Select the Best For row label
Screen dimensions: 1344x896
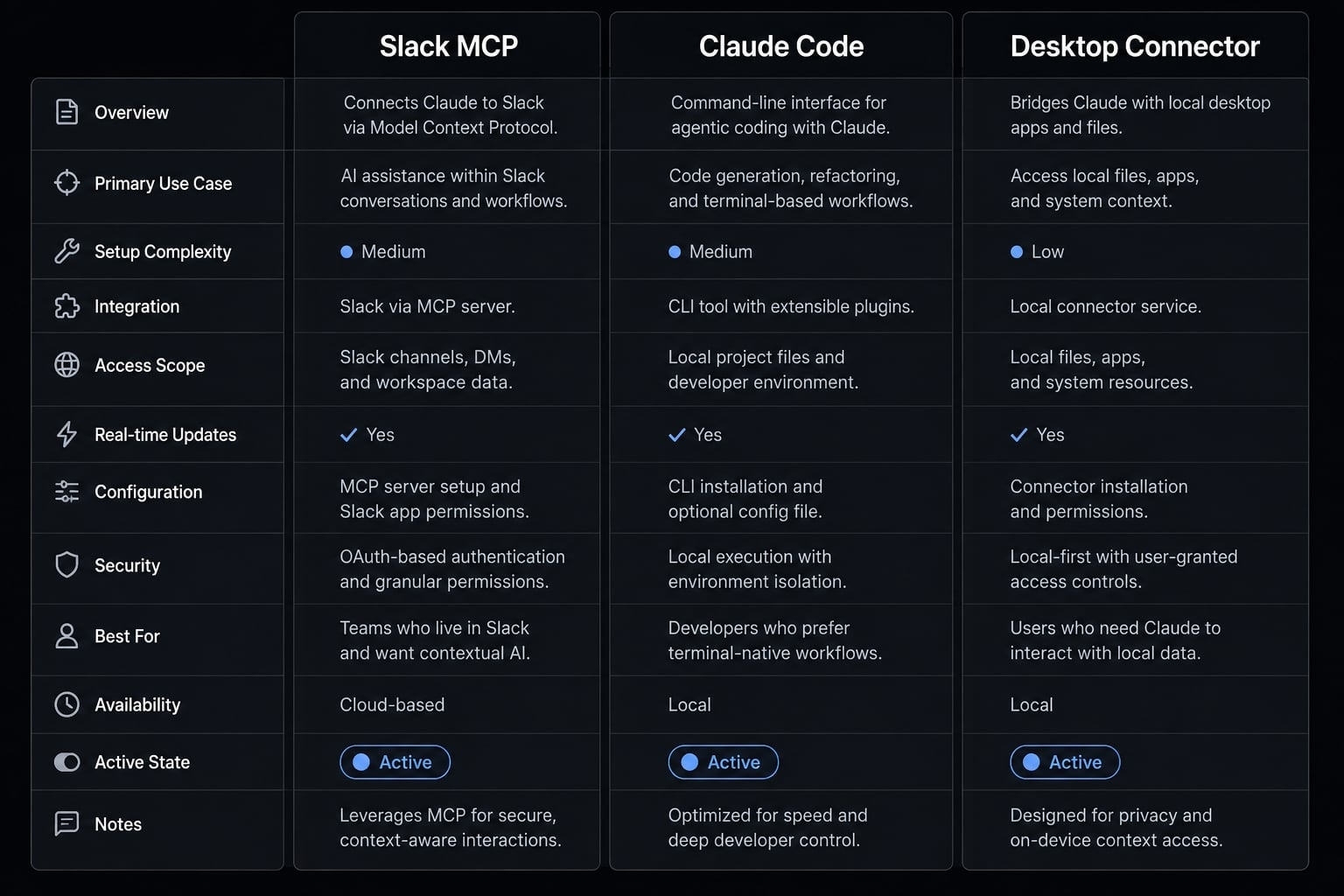(x=127, y=636)
